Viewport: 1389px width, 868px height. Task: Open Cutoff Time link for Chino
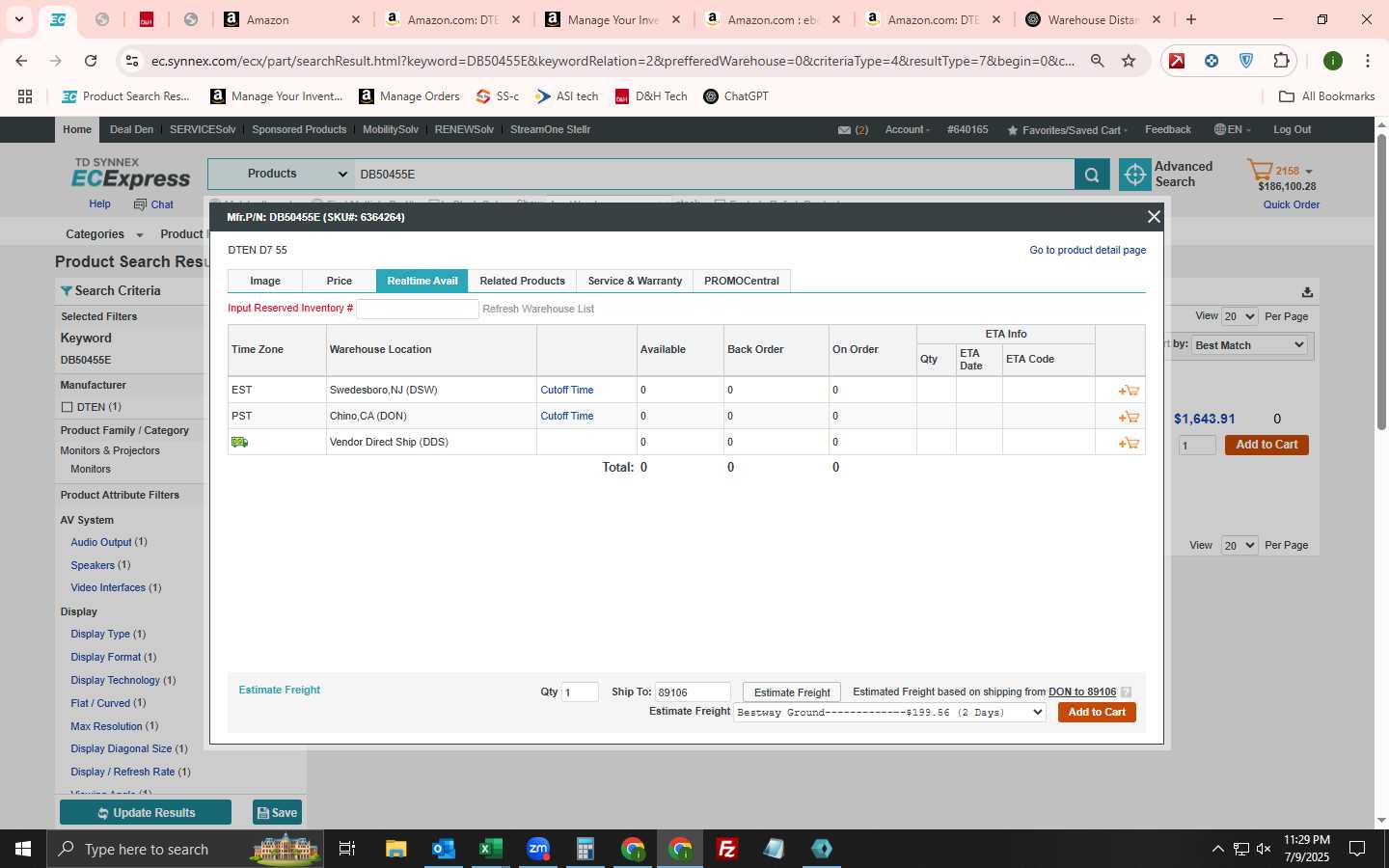click(x=566, y=417)
